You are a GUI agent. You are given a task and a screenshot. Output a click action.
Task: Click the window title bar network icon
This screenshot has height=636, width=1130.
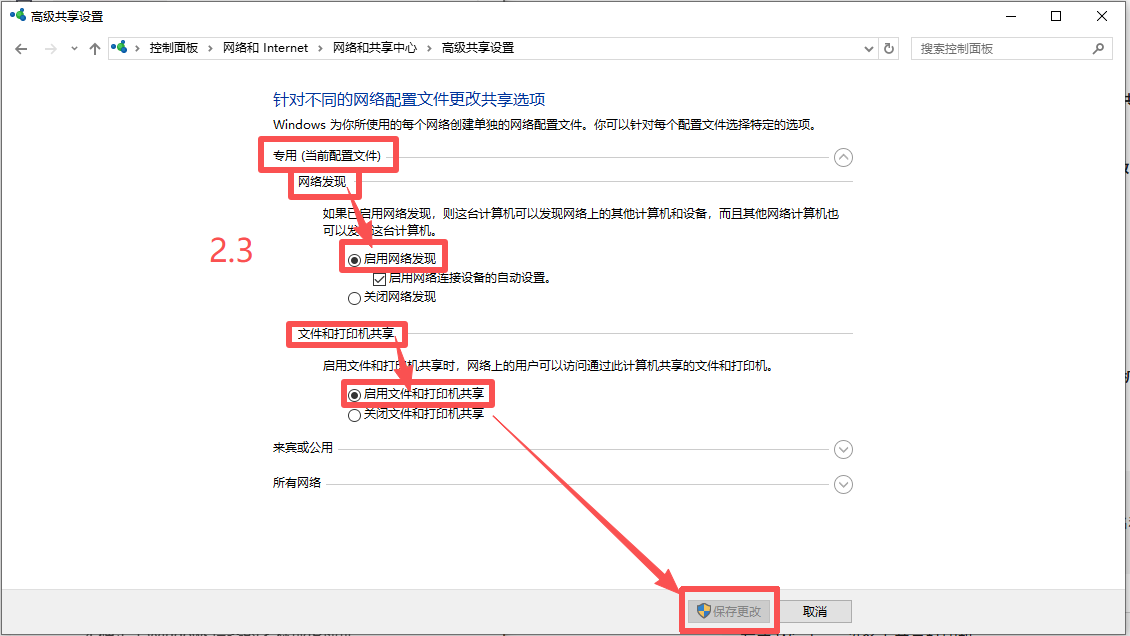click(x=17, y=15)
